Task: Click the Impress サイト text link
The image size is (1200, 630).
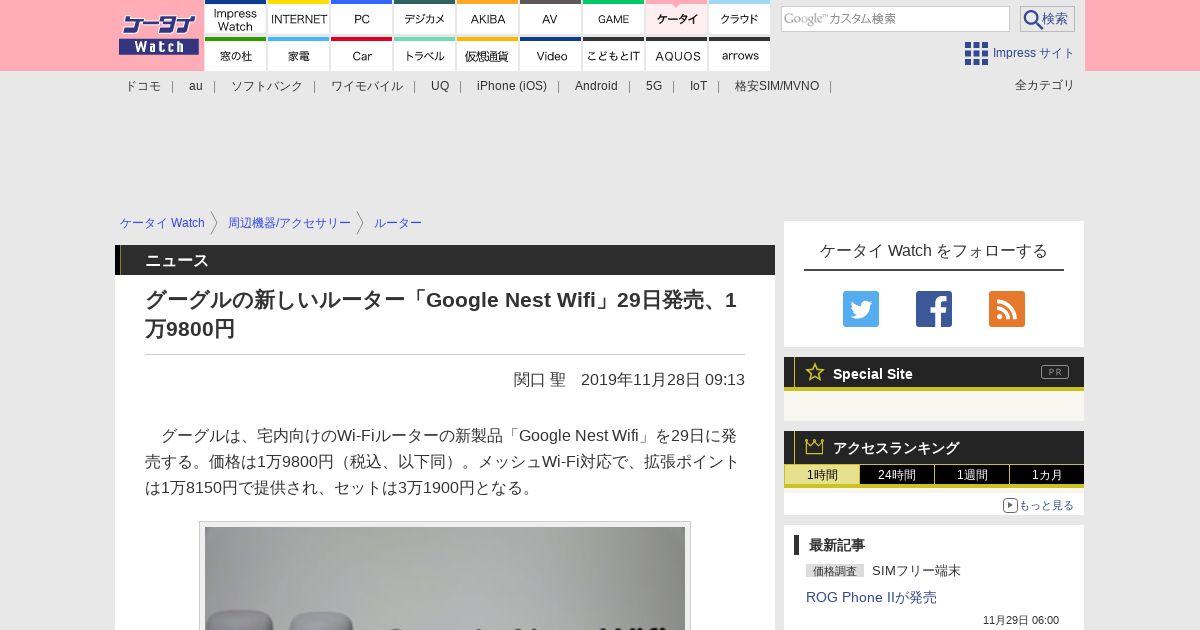Action: pyautogui.click(x=1034, y=53)
